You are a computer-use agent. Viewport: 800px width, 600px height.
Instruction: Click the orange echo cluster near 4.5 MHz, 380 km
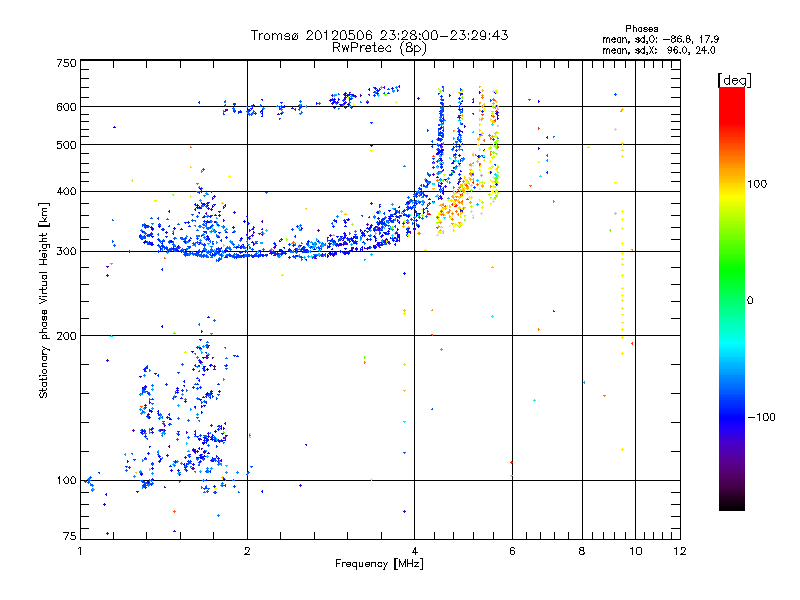[x=454, y=204]
